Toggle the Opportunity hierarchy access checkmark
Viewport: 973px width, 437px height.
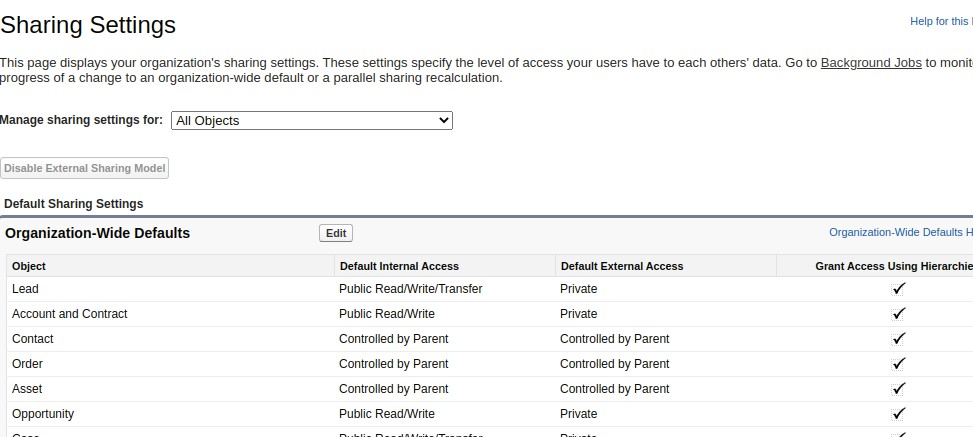pos(899,414)
